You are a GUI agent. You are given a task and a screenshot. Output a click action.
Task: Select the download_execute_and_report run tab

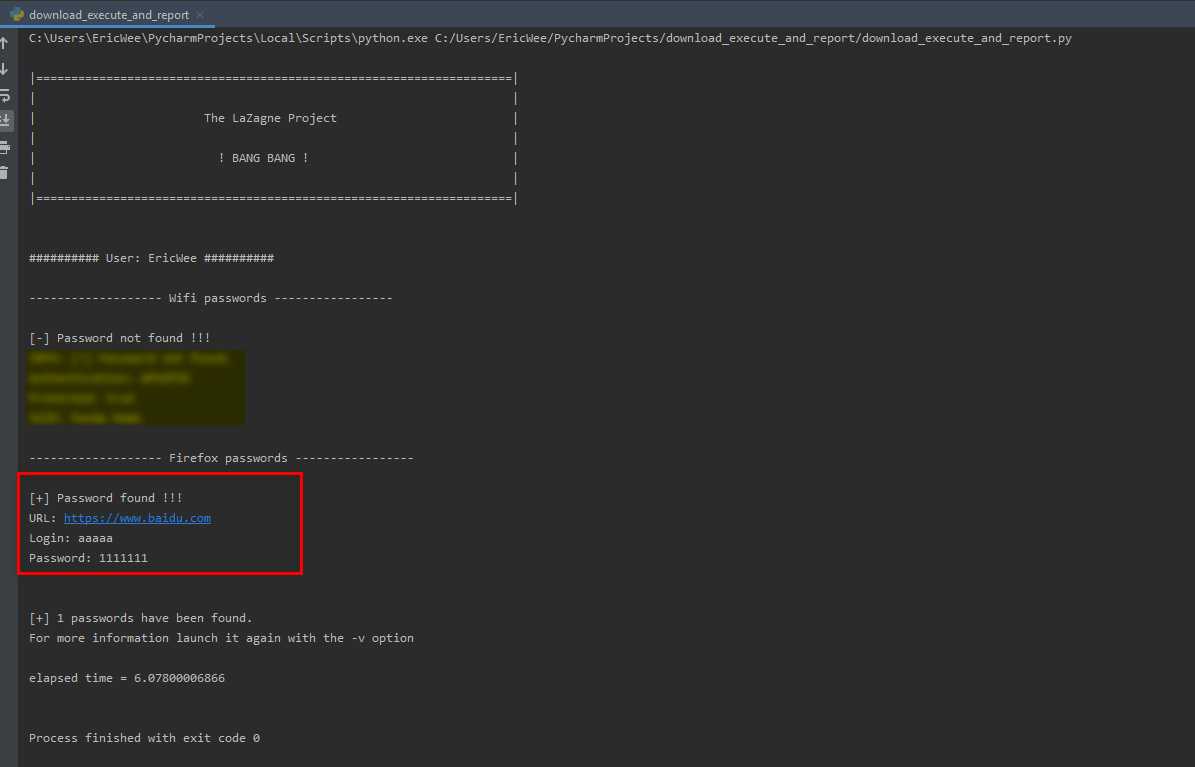click(x=107, y=14)
